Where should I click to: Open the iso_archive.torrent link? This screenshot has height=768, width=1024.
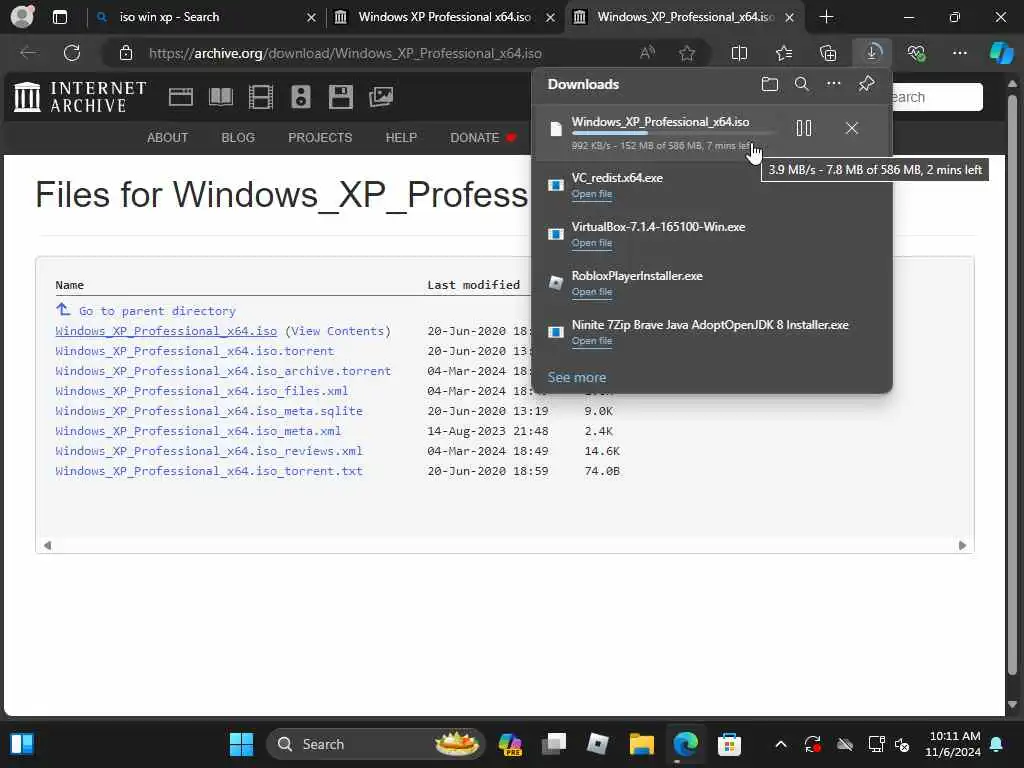pos(223,371)
